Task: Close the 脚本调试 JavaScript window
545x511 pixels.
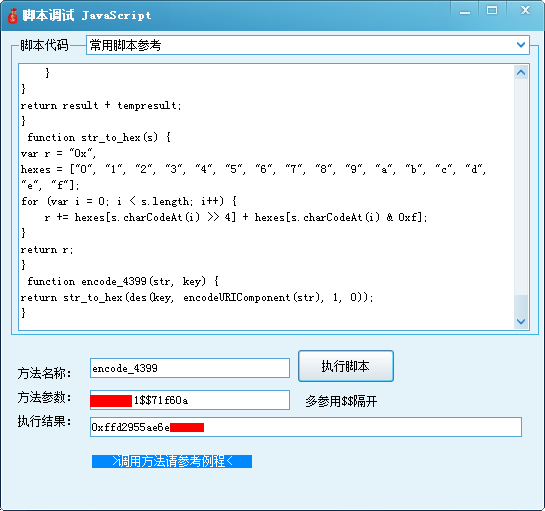Action: pyautogui.click(x=525, y=11)
